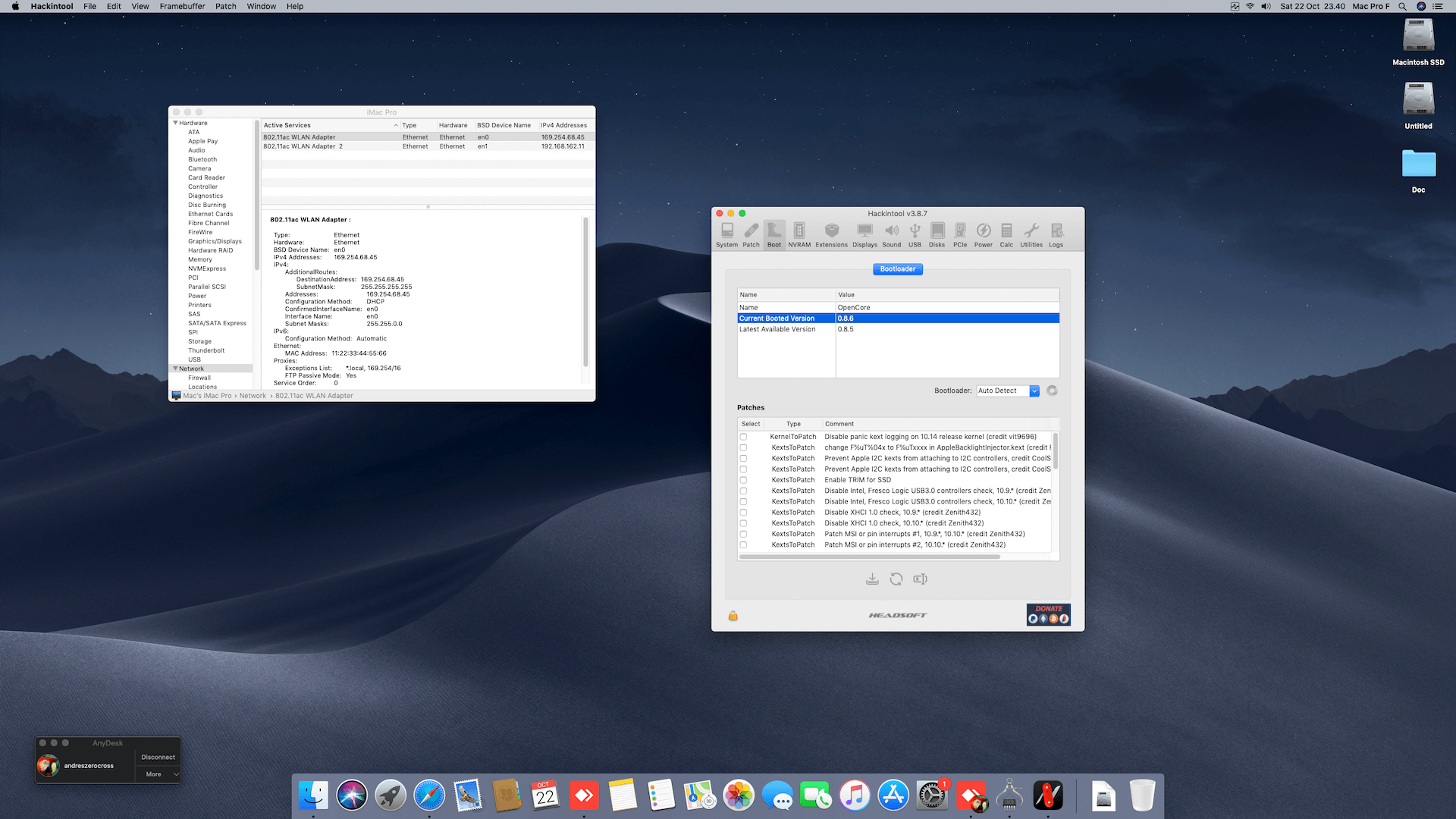Sort by Active Services column header

click(331, 125)
